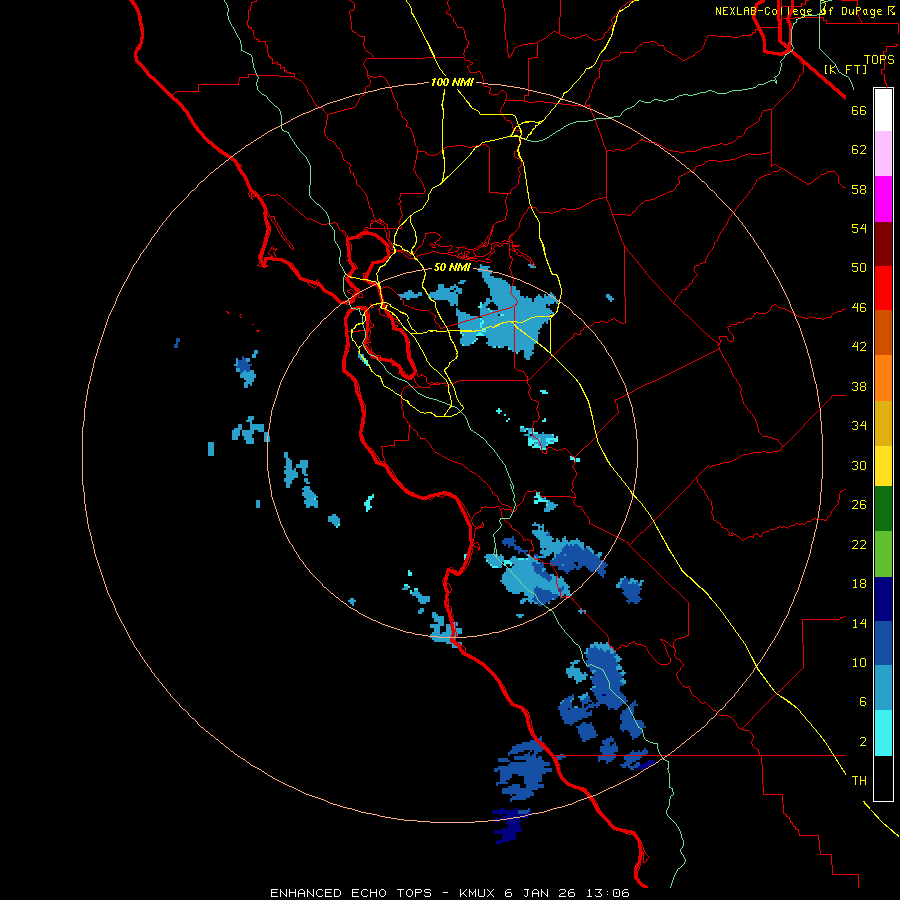Click the 6 legend scale value
Screen dimensions: 900x900
[x=863, y=702]
